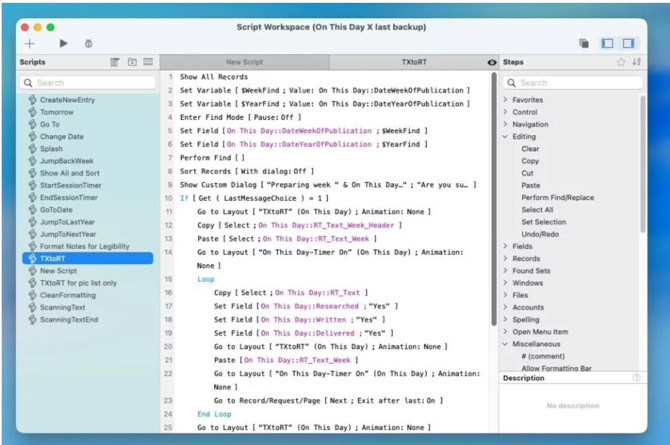This screenshot has height=445, width=670.
Task: Click the new folder icon in Scripts pane
Action: pyautogui.click(x=131, y=62)
